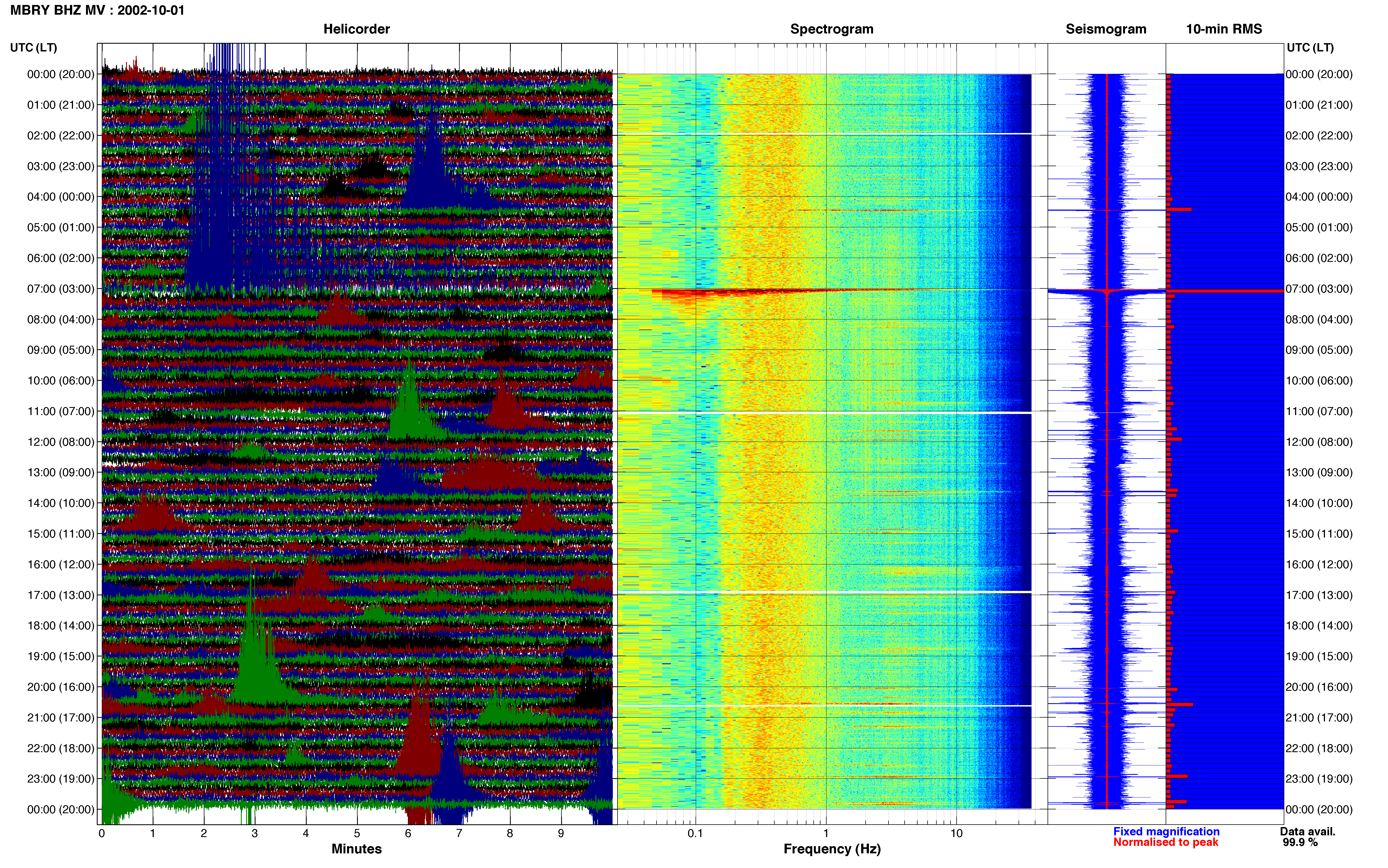
Task: Click the title 'MBRY BHZ MV : 2002-10-01'
Action: click(98, 10)
